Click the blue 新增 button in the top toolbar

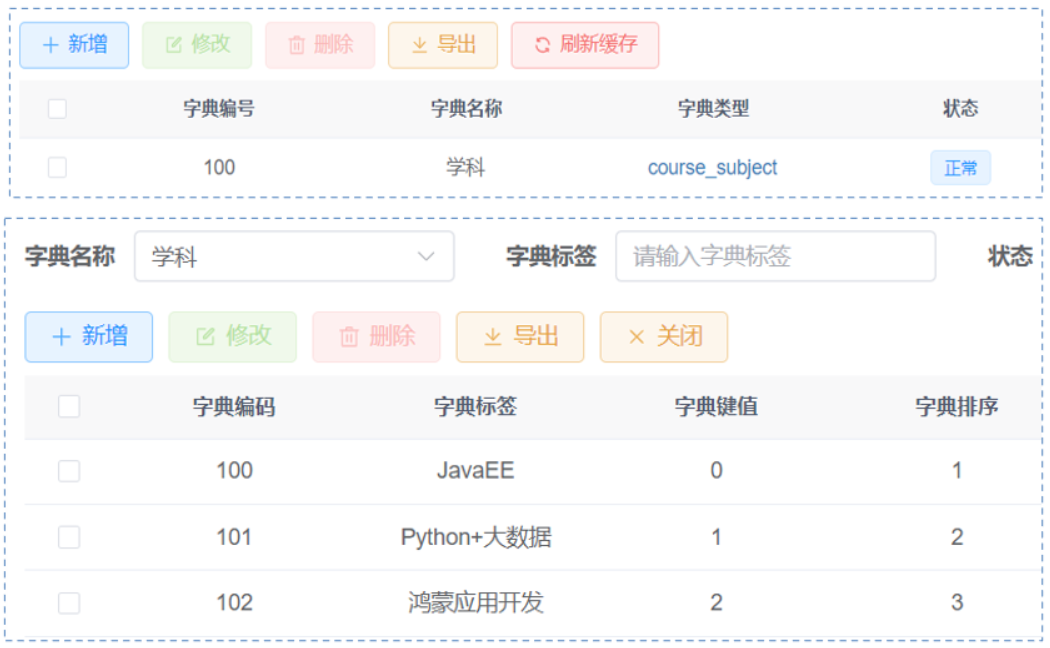tap(74, 45)
